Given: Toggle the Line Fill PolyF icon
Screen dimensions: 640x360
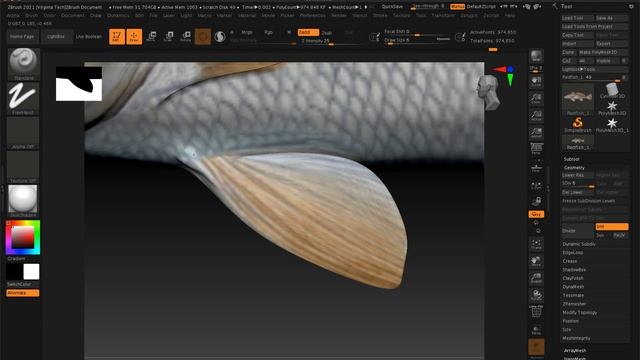Looking at the screenshot, I should [x=536, y=312].
